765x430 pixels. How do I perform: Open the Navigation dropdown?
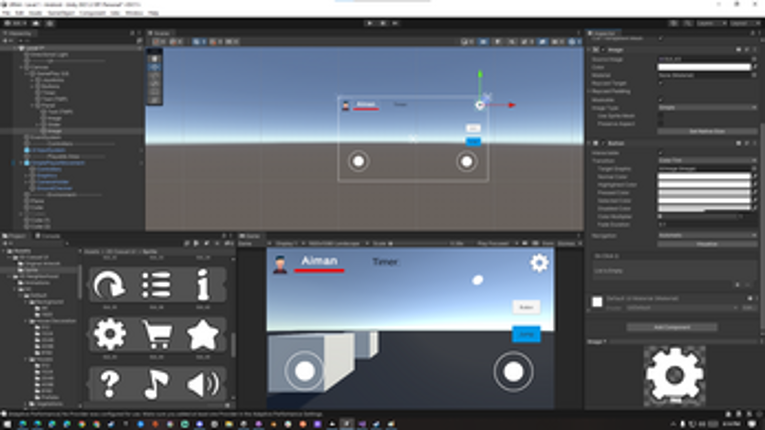pyautogui.click(x=707, y=235)
